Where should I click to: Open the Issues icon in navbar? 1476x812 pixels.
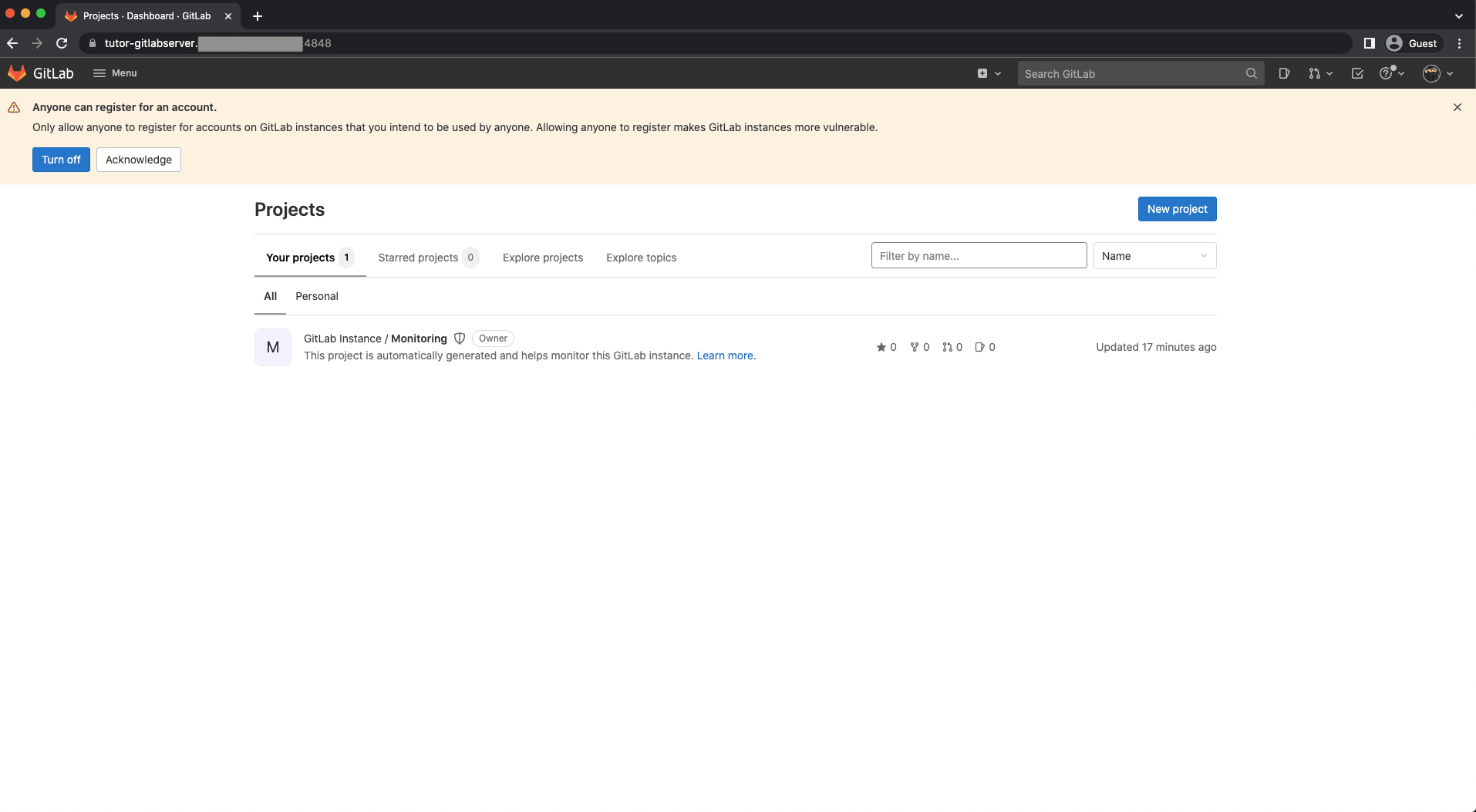pyautogui.click(x=1284, y=73)
